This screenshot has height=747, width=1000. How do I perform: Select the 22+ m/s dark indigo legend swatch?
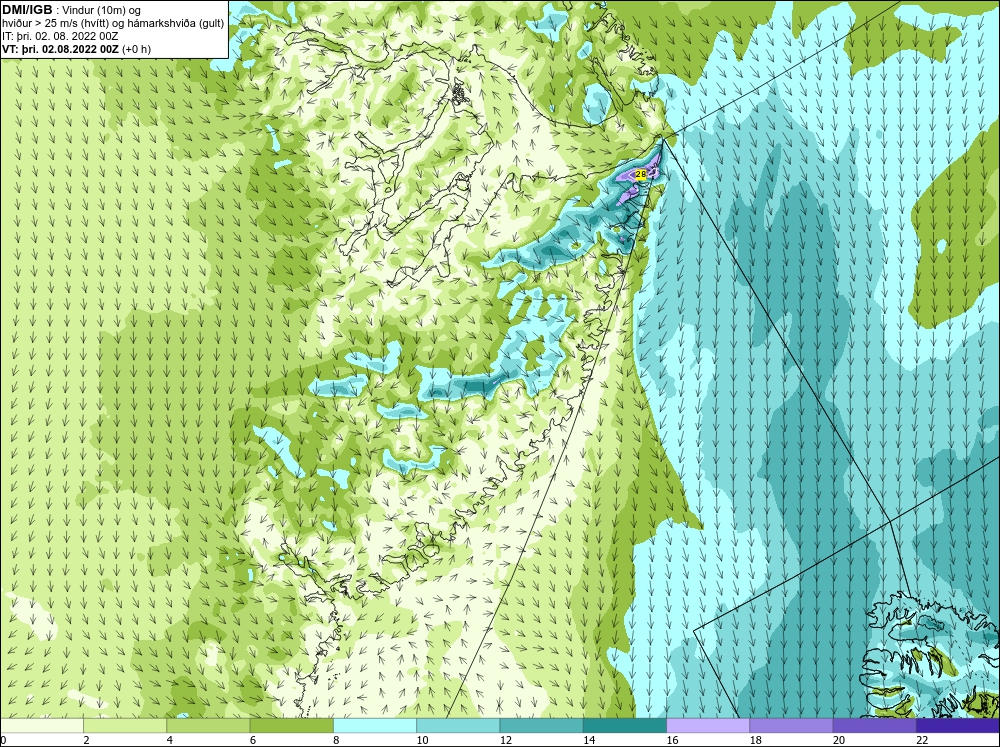(x=957, y=725)
